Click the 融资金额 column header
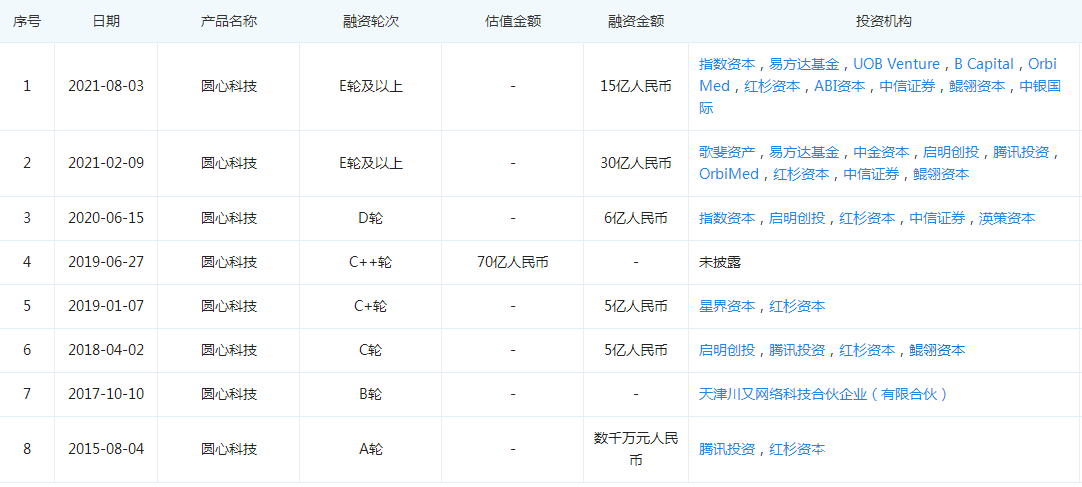 pyautogui.click(x=636, y=21)
